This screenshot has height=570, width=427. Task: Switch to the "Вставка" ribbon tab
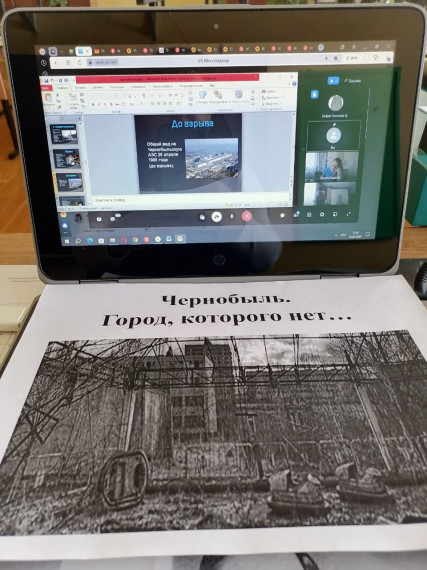click(80, 88)
